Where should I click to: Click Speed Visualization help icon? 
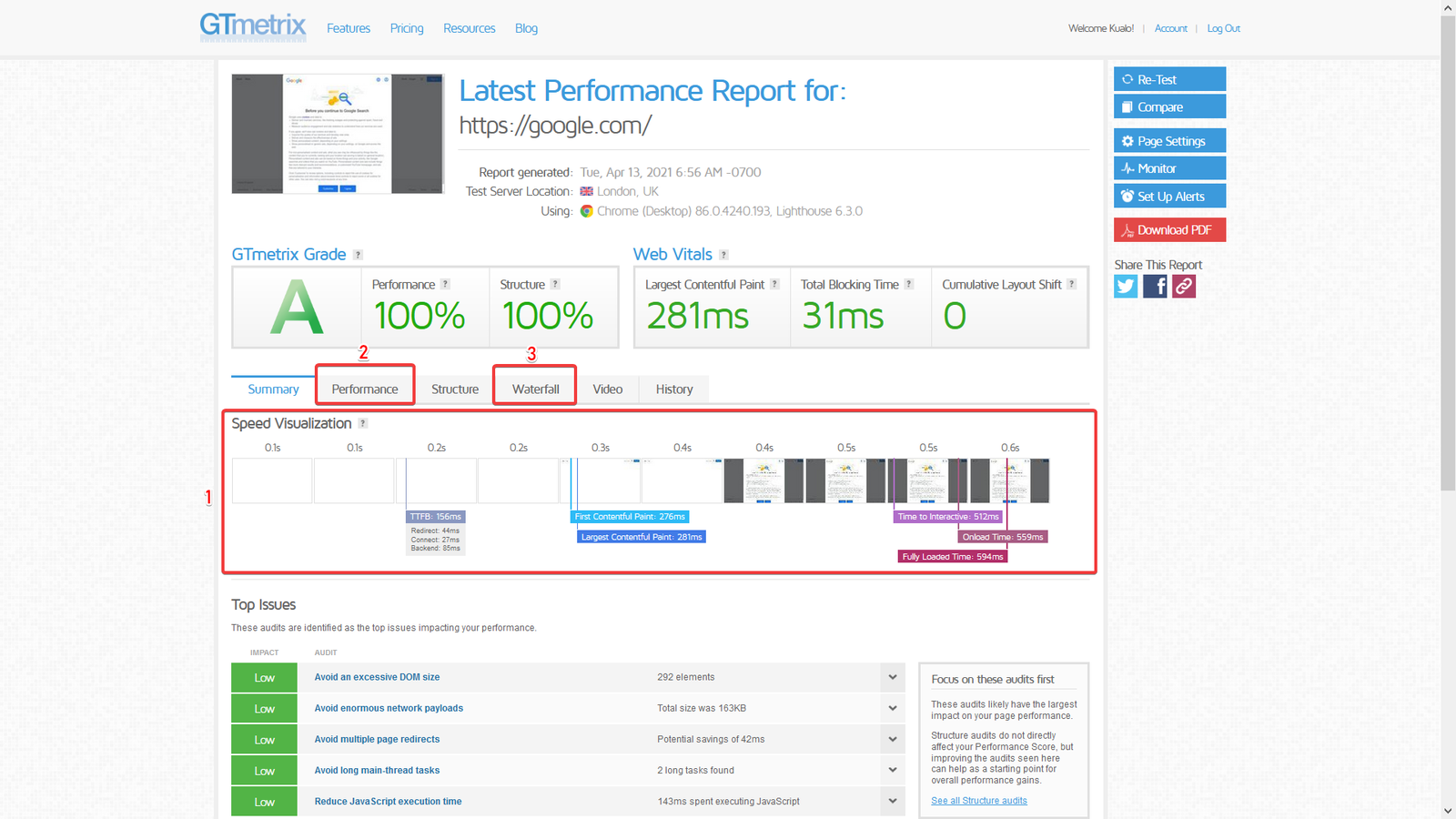click(x=362, y=423)
